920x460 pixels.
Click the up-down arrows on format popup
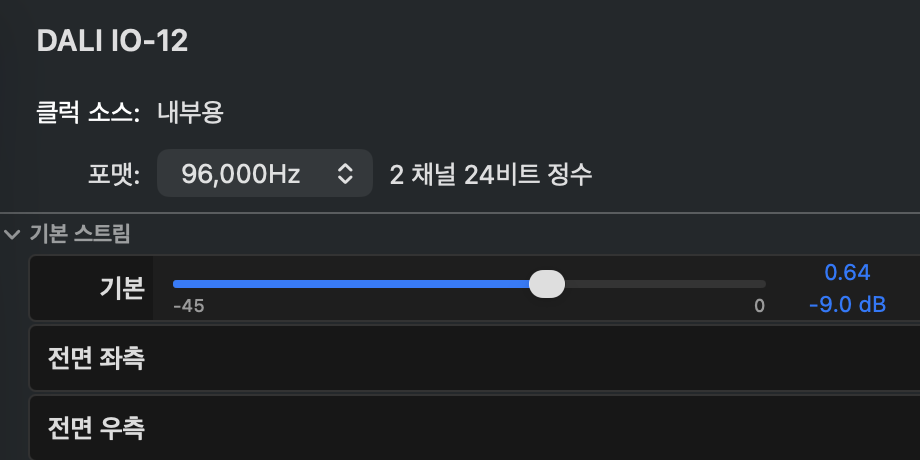click(x=345, y=174)
